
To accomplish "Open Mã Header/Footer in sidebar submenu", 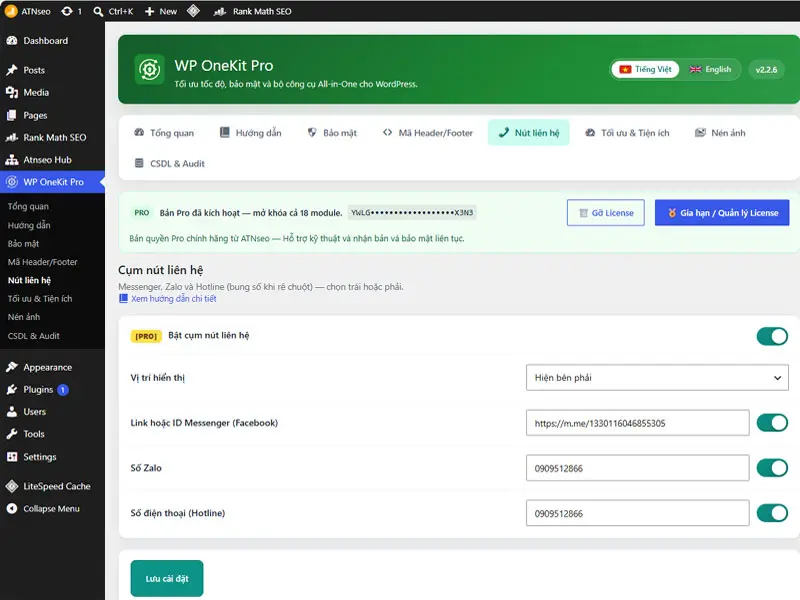I will click(x=43, y=262).
